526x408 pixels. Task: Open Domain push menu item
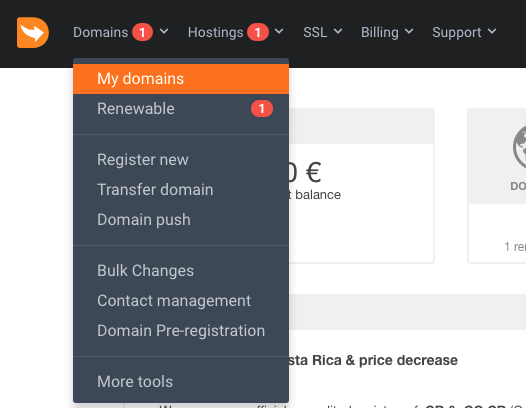point(181,220)
